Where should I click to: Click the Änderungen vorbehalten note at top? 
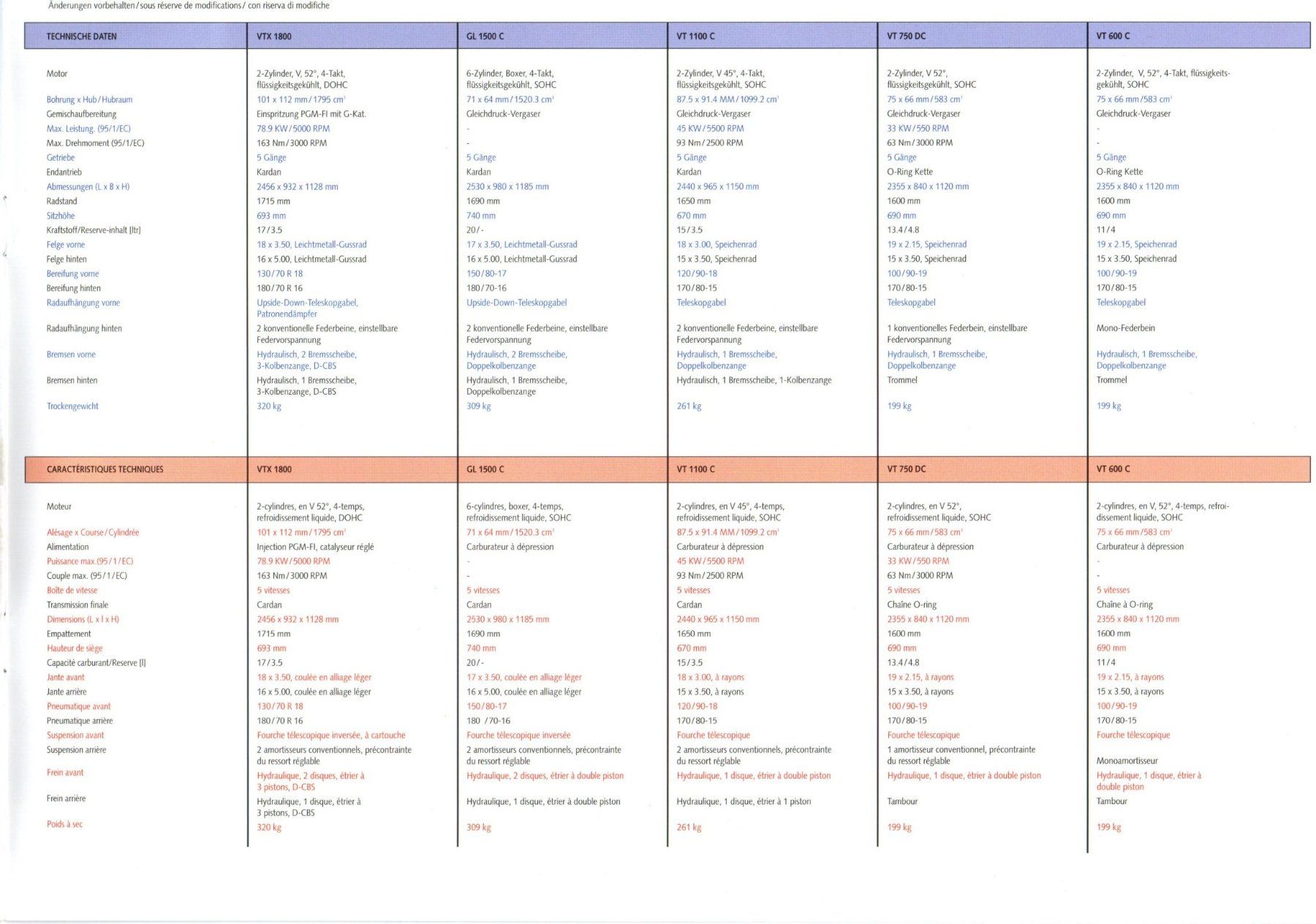[x=189, y=5]
